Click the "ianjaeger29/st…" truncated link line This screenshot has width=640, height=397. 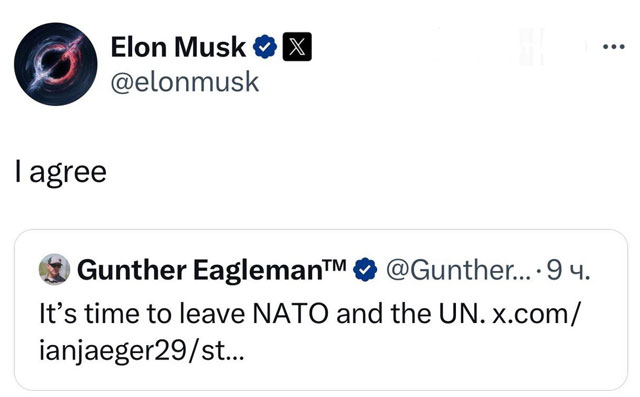click(142, 351)
